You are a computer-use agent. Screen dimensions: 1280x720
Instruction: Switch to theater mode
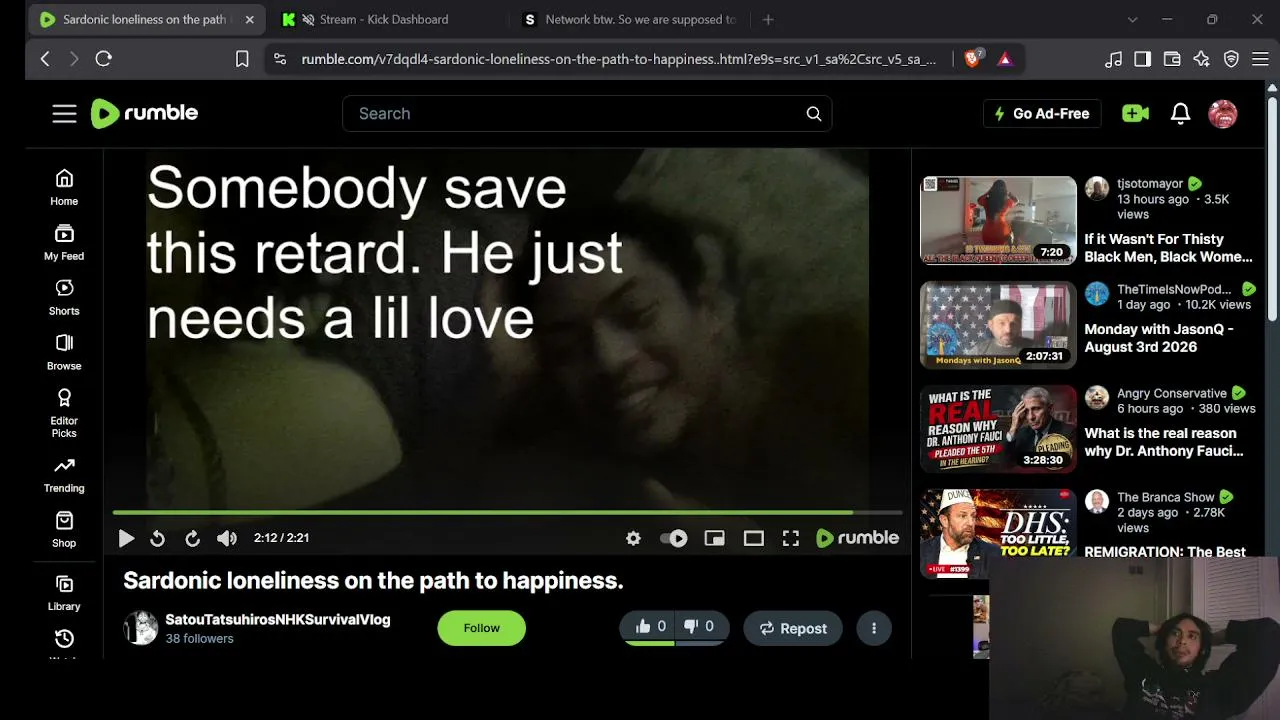point(753,538)
